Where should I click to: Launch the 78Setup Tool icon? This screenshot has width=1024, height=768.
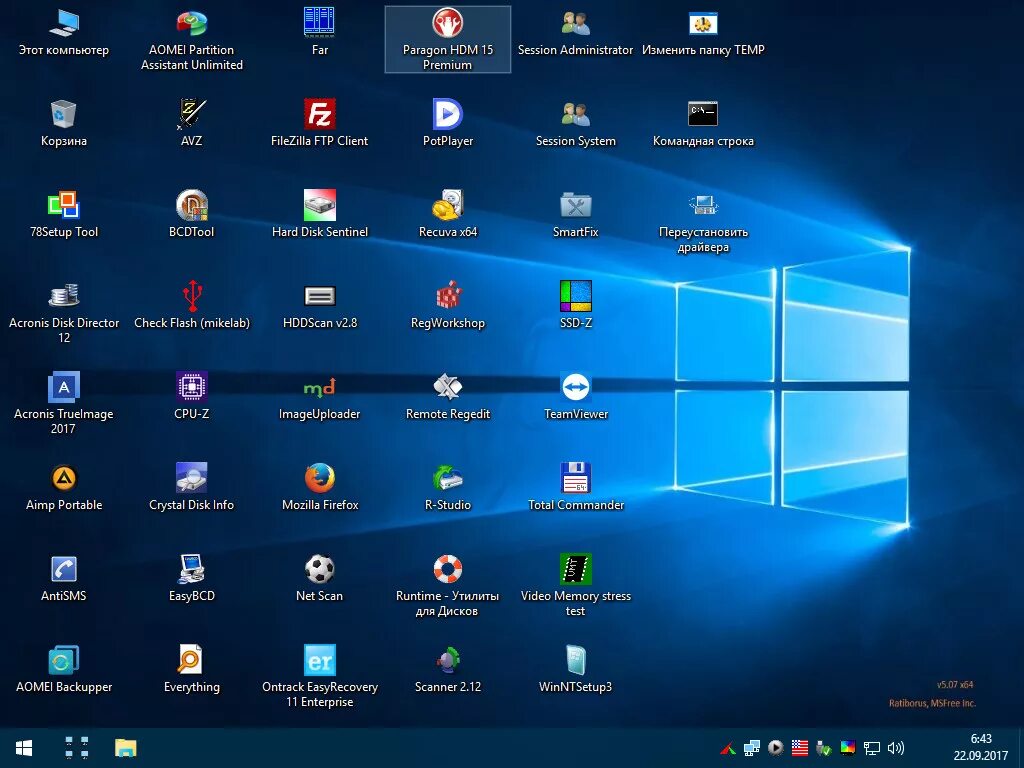[64, 214]
